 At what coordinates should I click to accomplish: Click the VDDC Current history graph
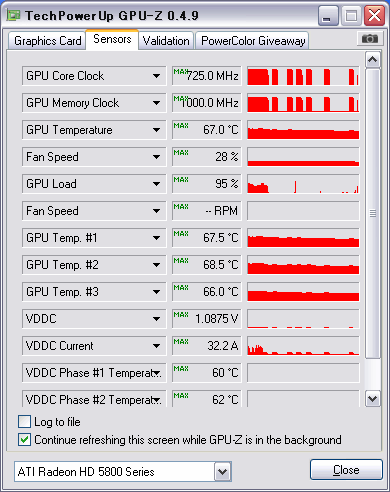[303, 346]
